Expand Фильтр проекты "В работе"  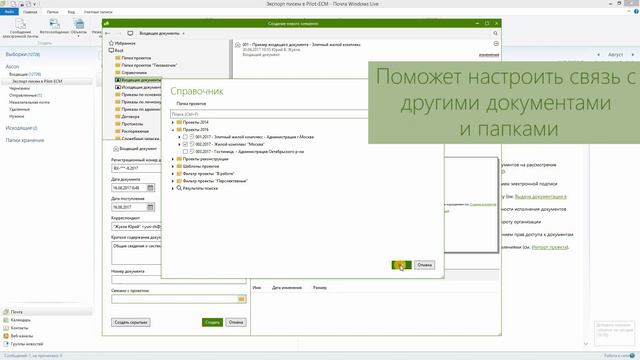(x=173, y=174)
